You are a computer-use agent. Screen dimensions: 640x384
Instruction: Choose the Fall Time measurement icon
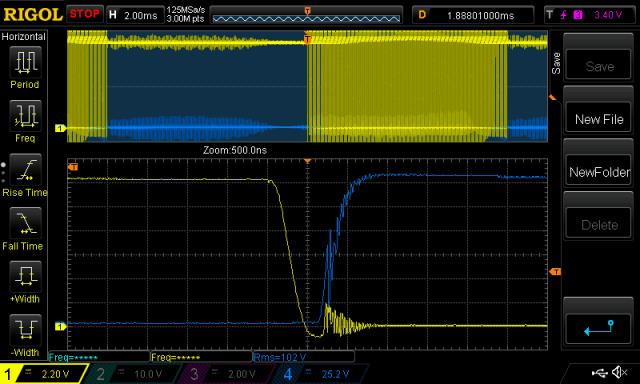tap(25, 223)
